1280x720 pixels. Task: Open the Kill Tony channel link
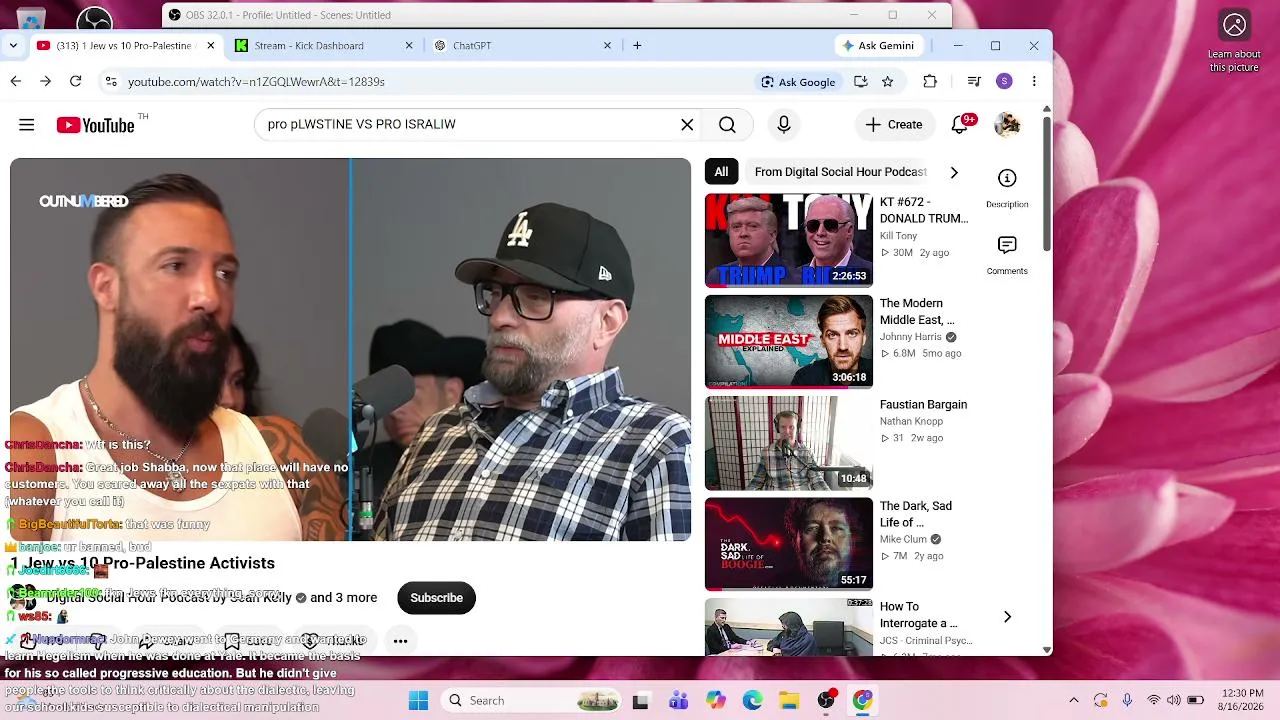[898, 236]
